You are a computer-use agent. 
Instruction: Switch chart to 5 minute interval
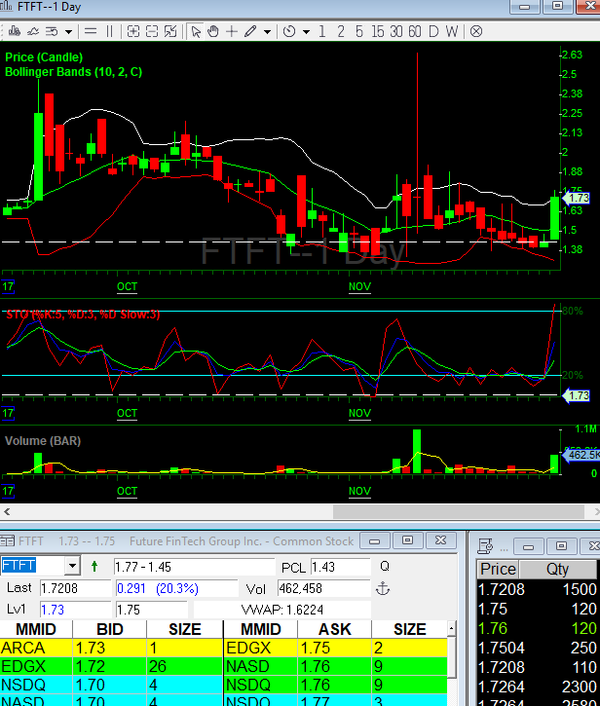(x=358, y=31)
